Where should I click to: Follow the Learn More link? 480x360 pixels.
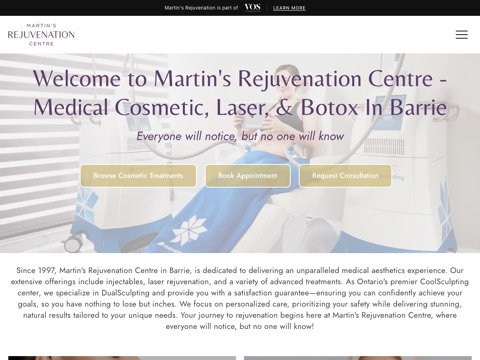click(x=289, y=8)
